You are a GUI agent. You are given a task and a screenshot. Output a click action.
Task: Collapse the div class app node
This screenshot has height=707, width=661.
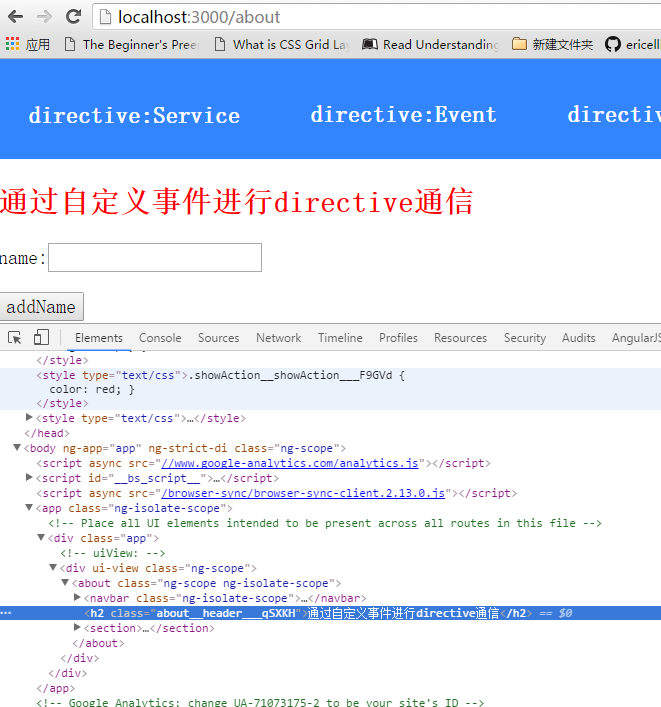click(x=41, y=537)
